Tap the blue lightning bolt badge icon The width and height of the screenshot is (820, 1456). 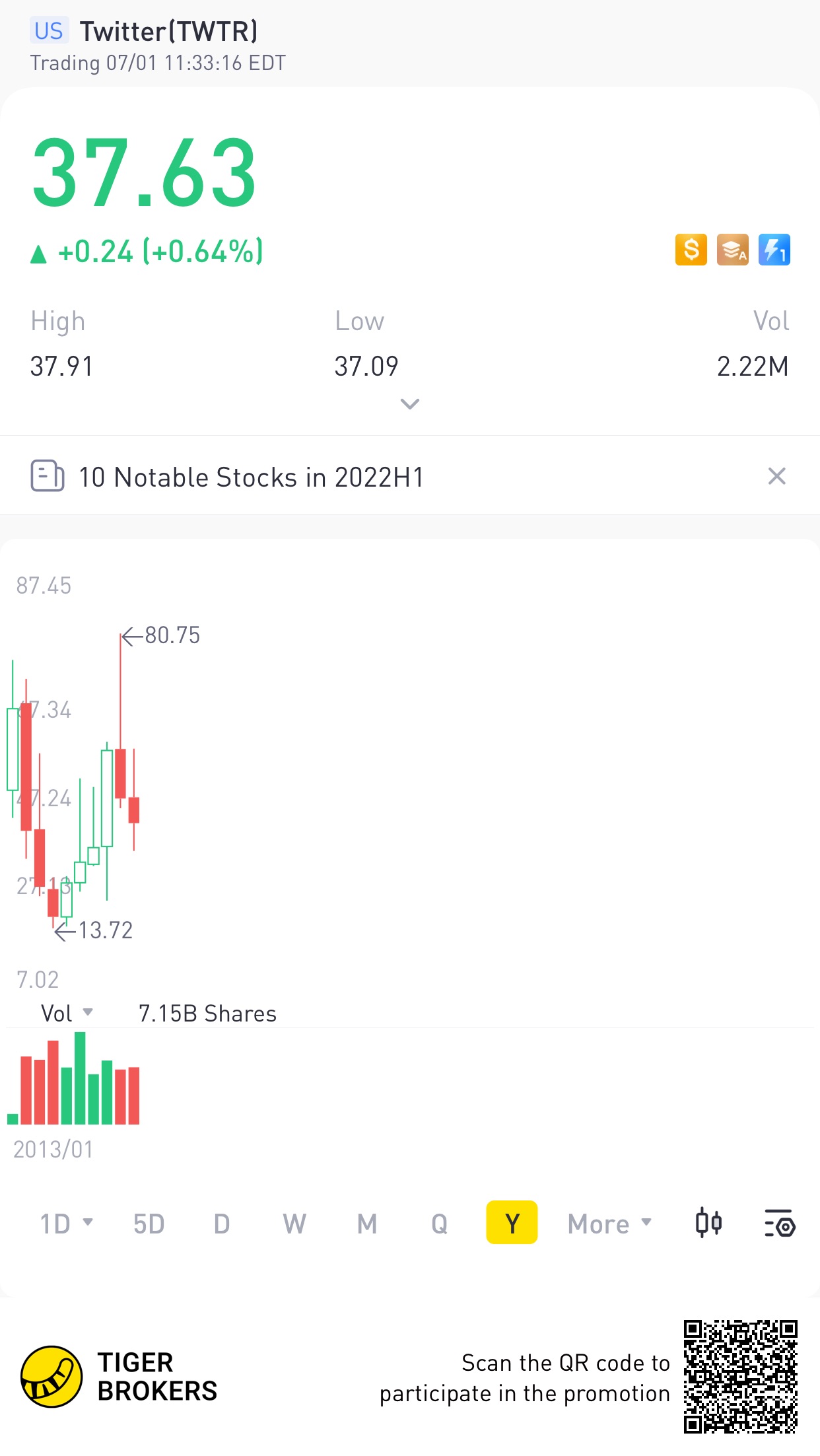774,250
